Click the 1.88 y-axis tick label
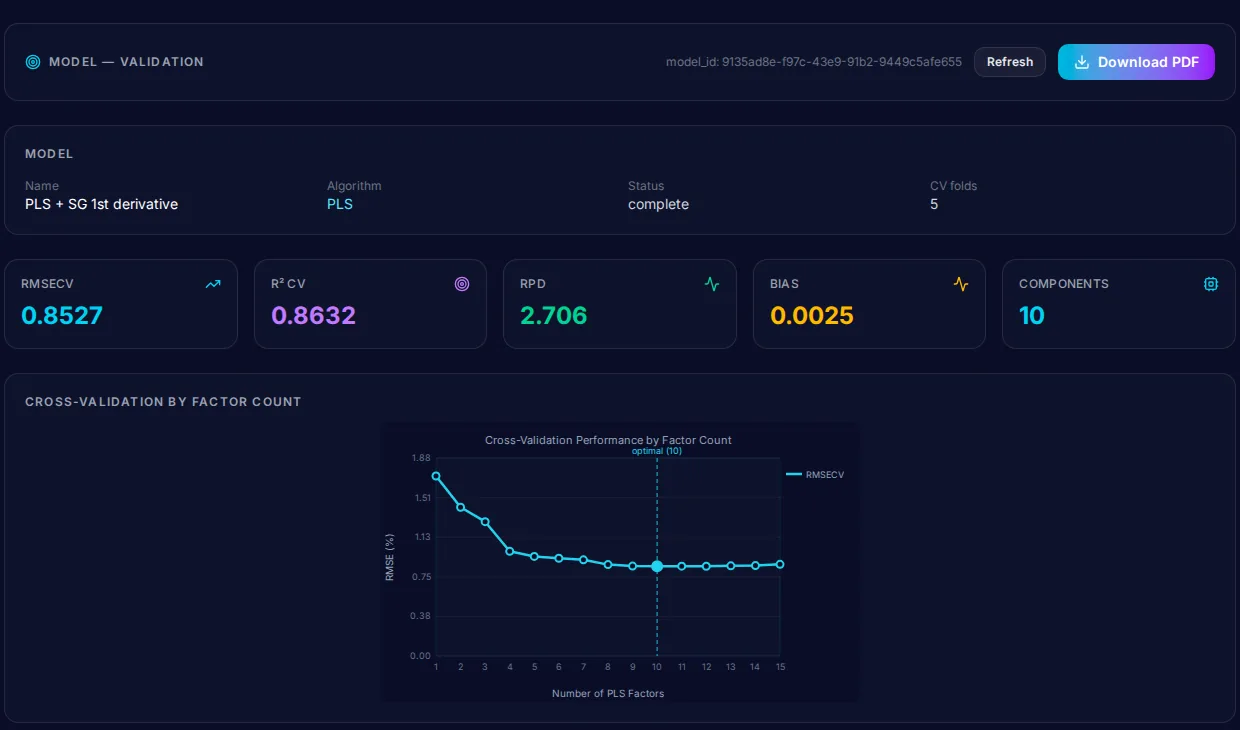This screenshot has width=1240, height=730. (421, 458)
